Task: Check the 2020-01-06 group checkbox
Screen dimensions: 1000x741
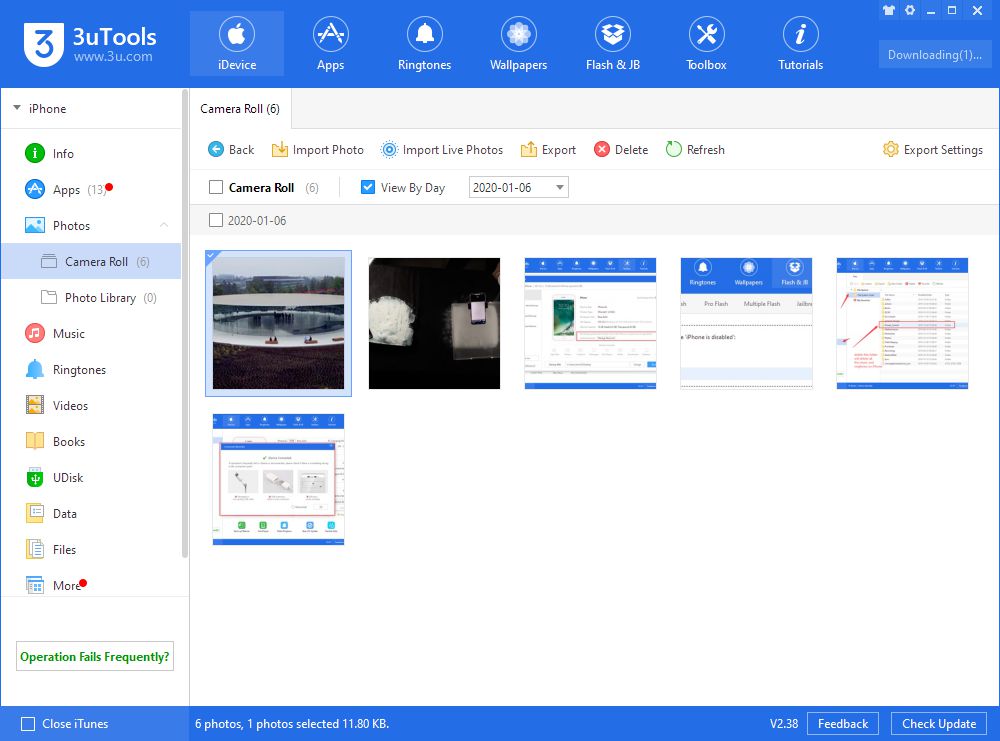Action: pyautogui.click(x=216, y=221)
